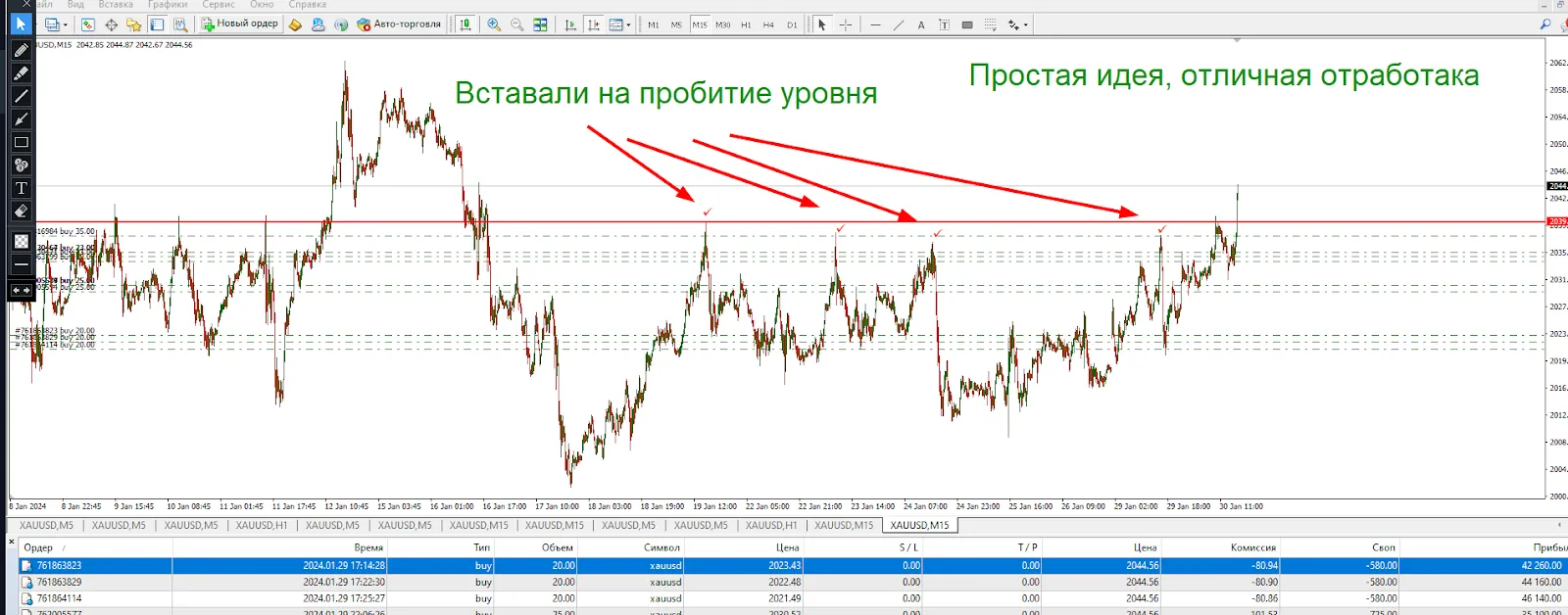Switch to H1 timeframe
This screenshot has height=615, width=1568.
[746, 24]
